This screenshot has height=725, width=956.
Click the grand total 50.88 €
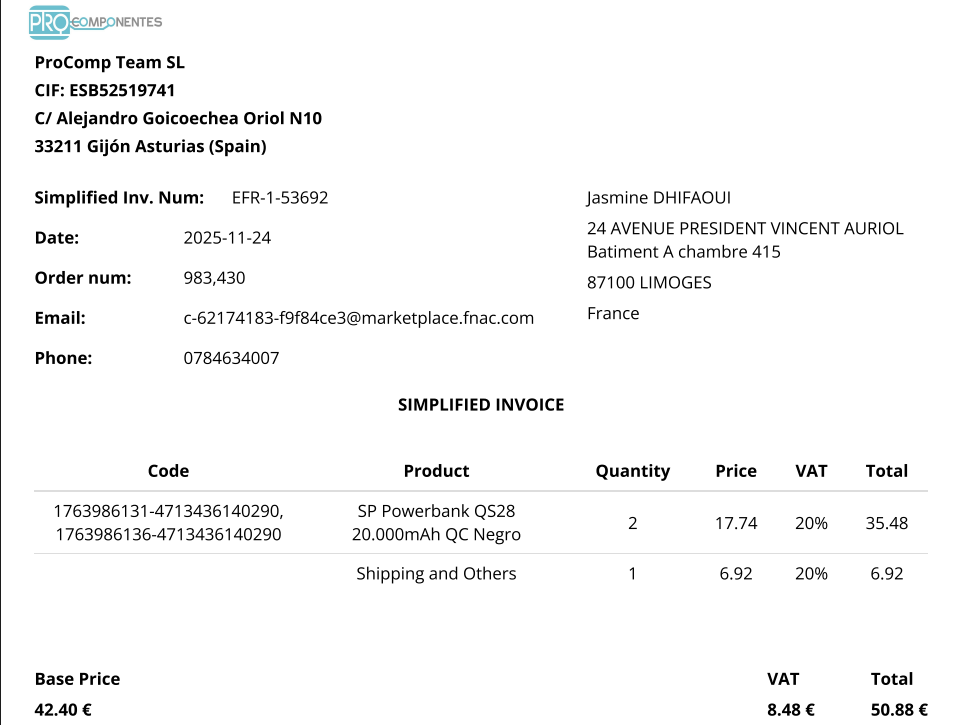coord(899,710)
